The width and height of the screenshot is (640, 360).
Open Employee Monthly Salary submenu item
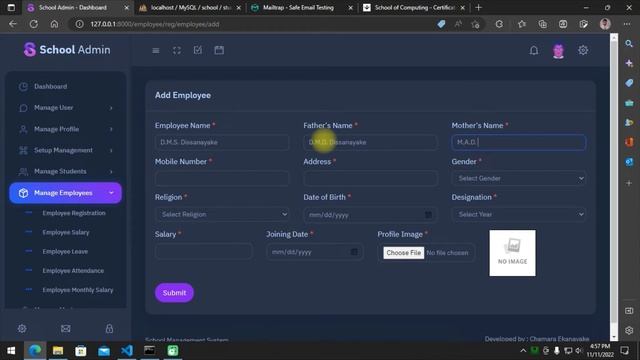click(x=78, y=290)
